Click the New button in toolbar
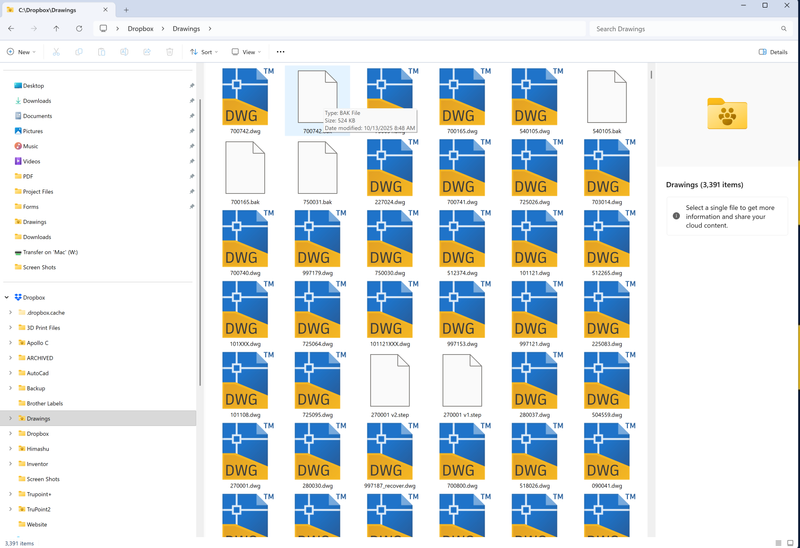This screenshot has height=548, width=800. [21, 52]
